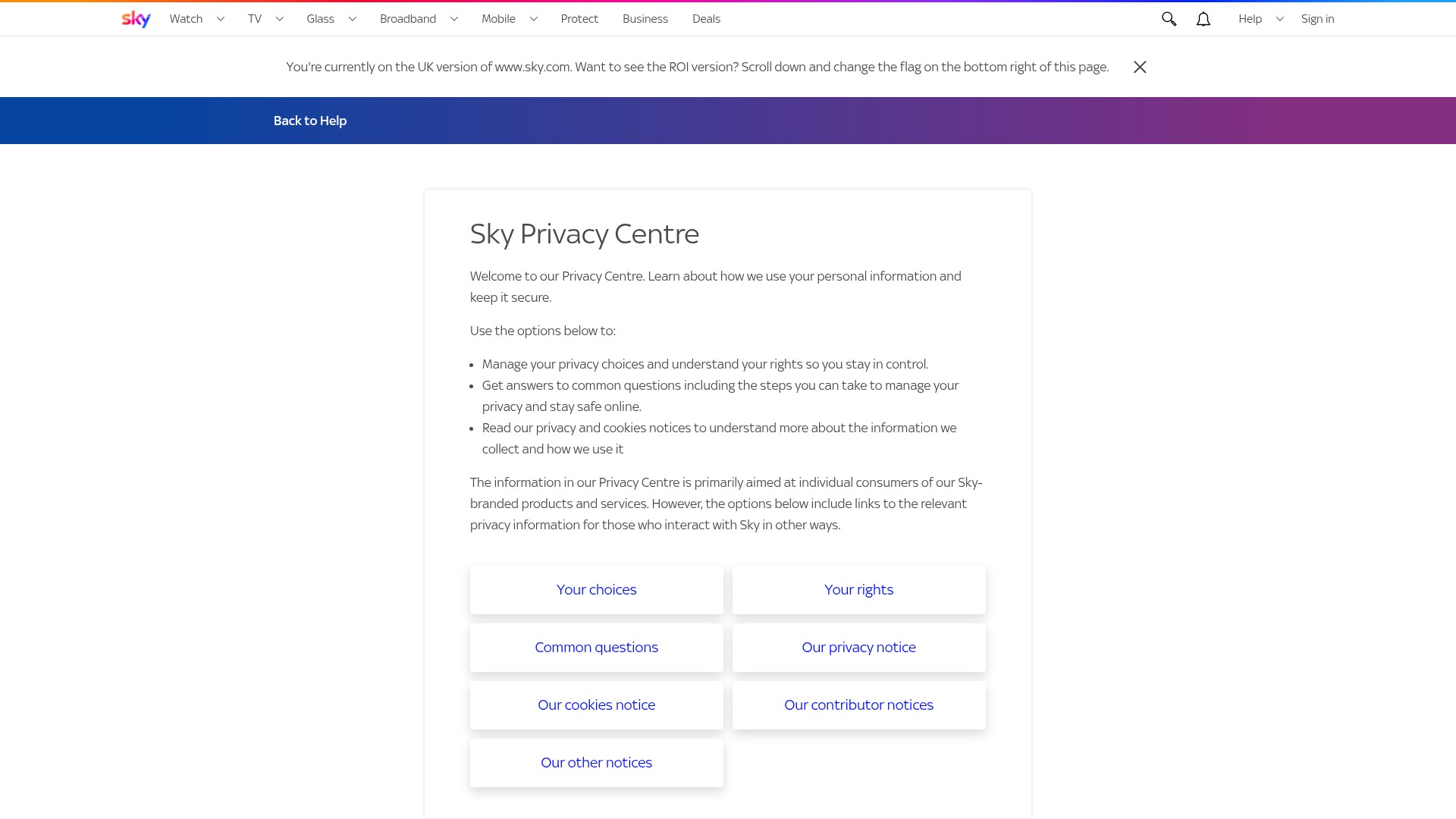This screenshot has width=1456, height=819.
Task: Click the Sky logo
Action: point(136,19)
